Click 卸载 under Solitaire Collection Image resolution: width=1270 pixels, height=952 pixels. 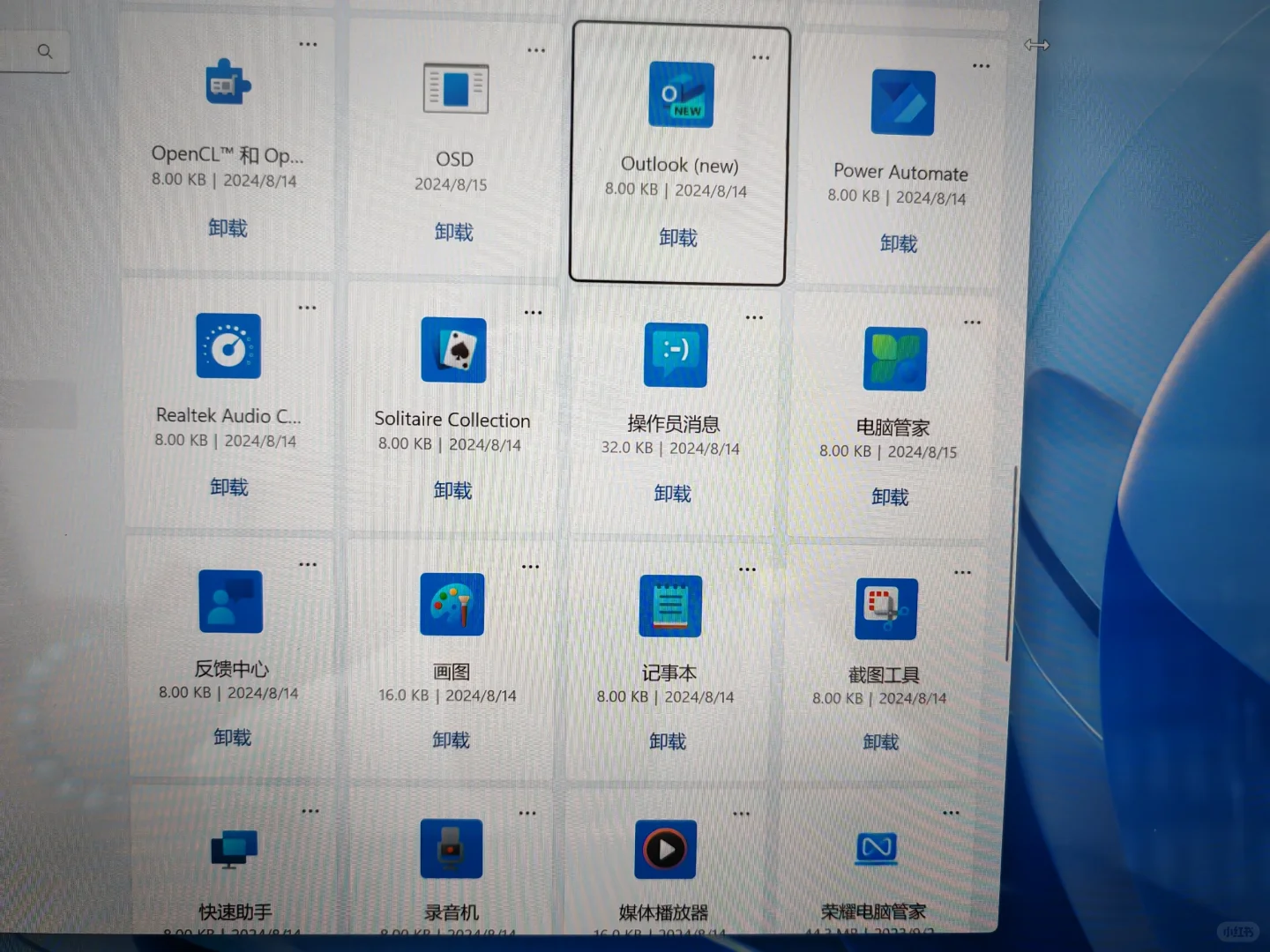tap(453, 490)
